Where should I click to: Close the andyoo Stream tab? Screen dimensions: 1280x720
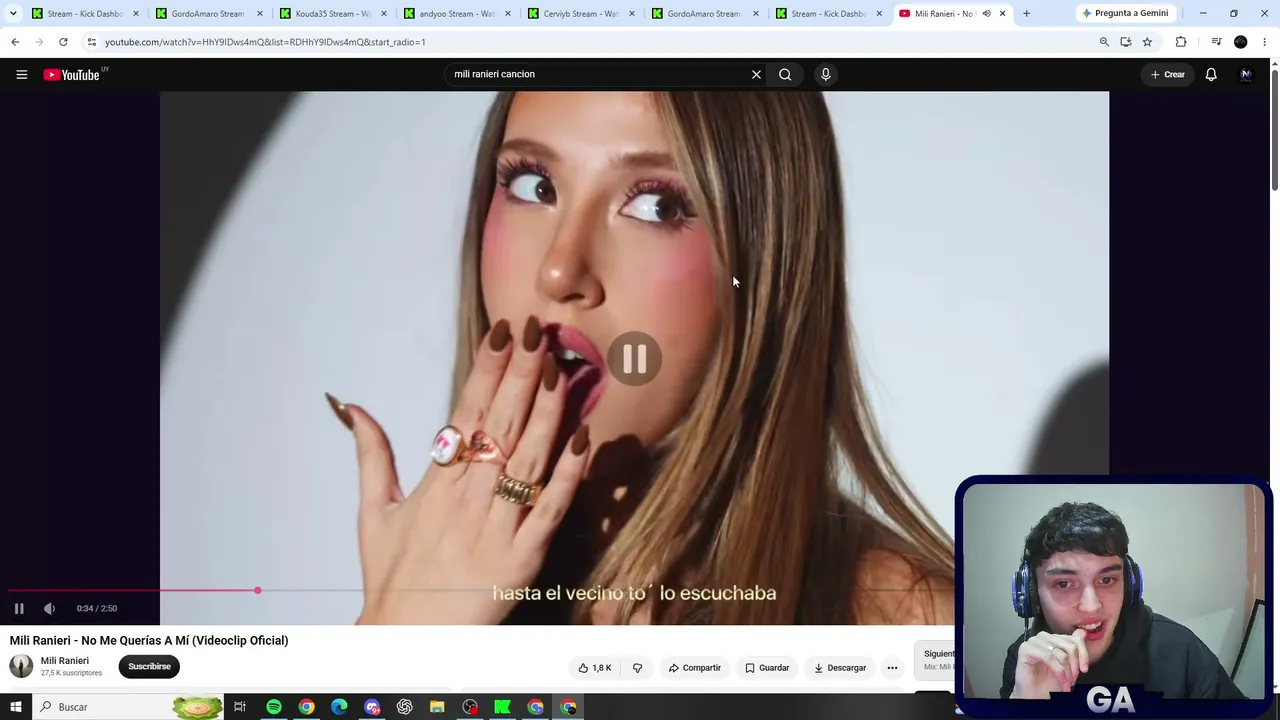(507, 14)
